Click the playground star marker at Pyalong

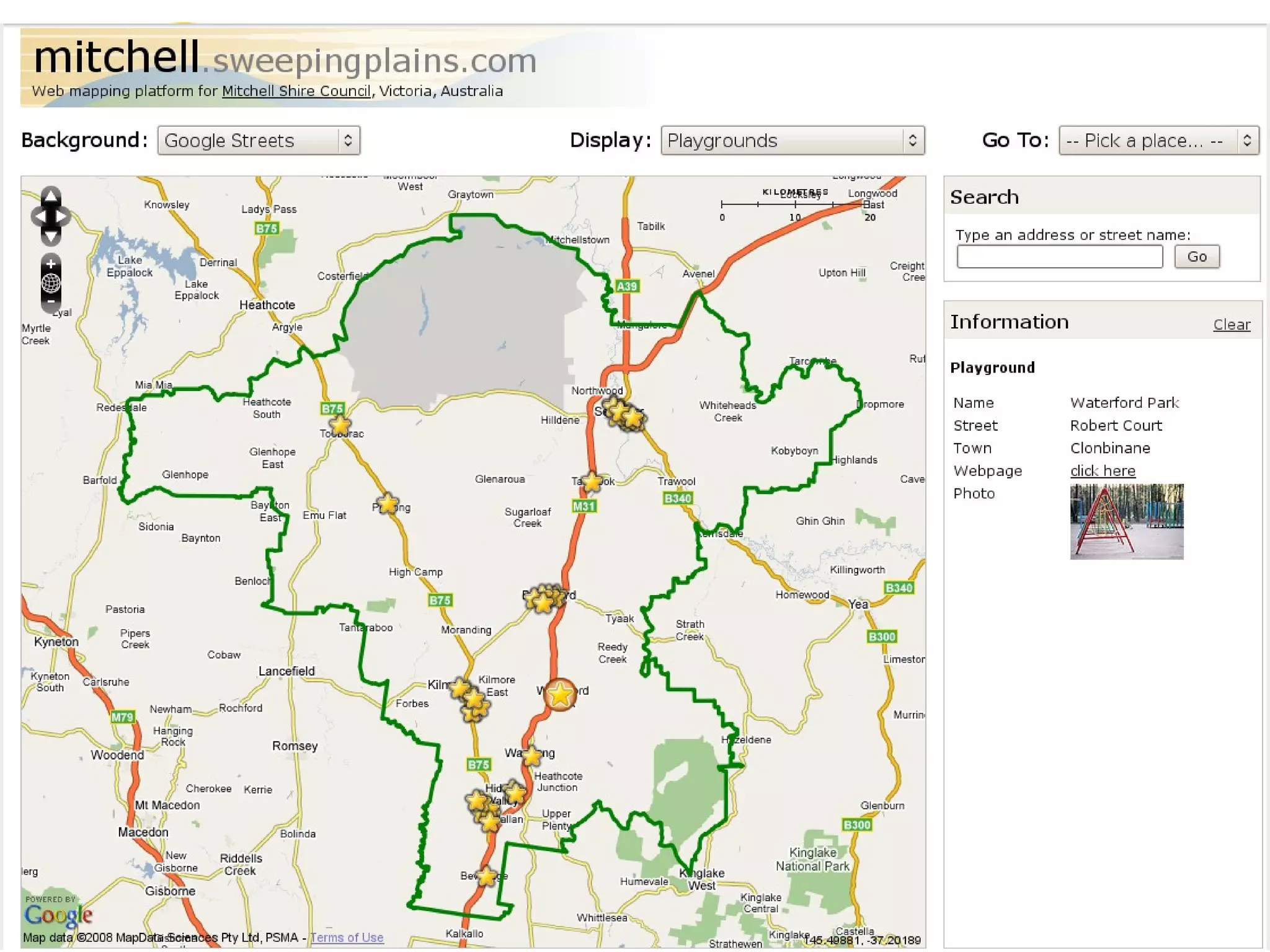[388, 503]
